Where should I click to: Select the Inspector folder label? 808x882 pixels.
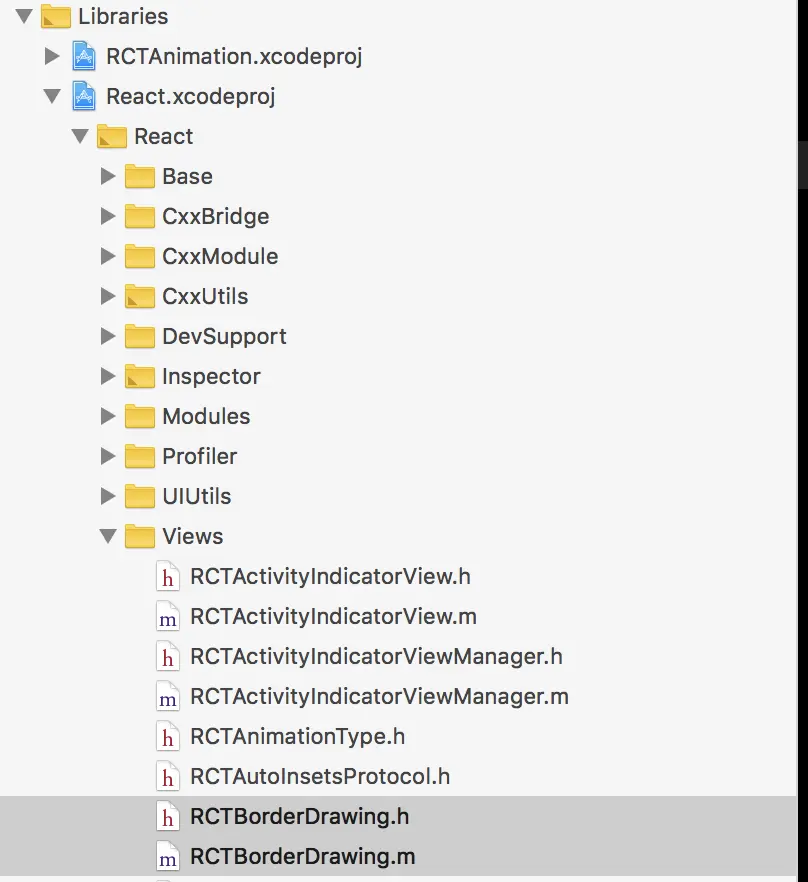click(211, 376)
